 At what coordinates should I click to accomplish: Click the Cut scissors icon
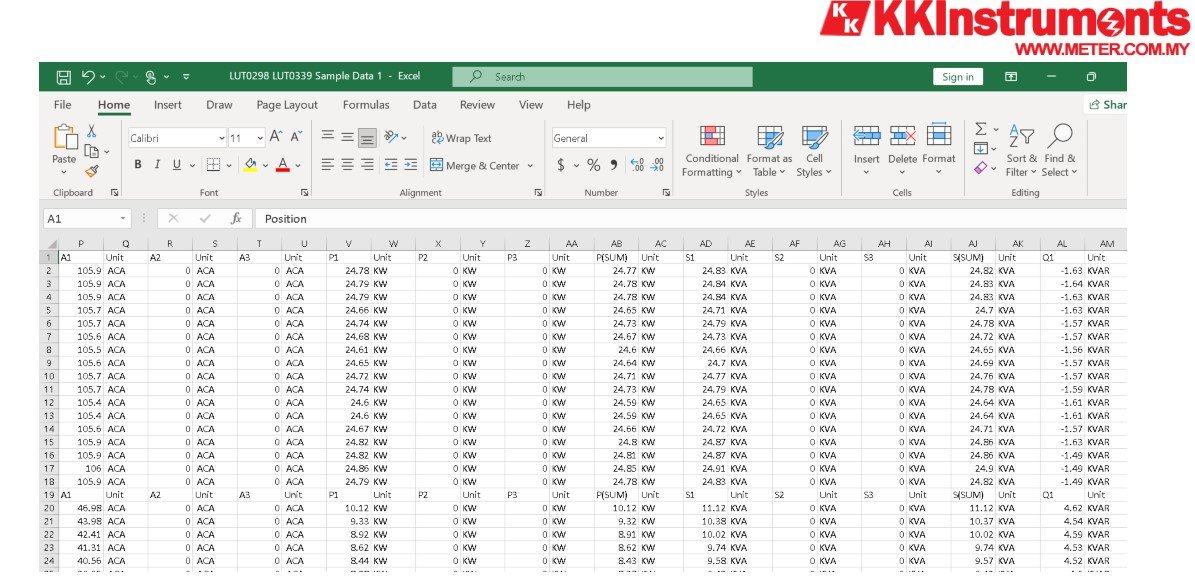point(92,132)
